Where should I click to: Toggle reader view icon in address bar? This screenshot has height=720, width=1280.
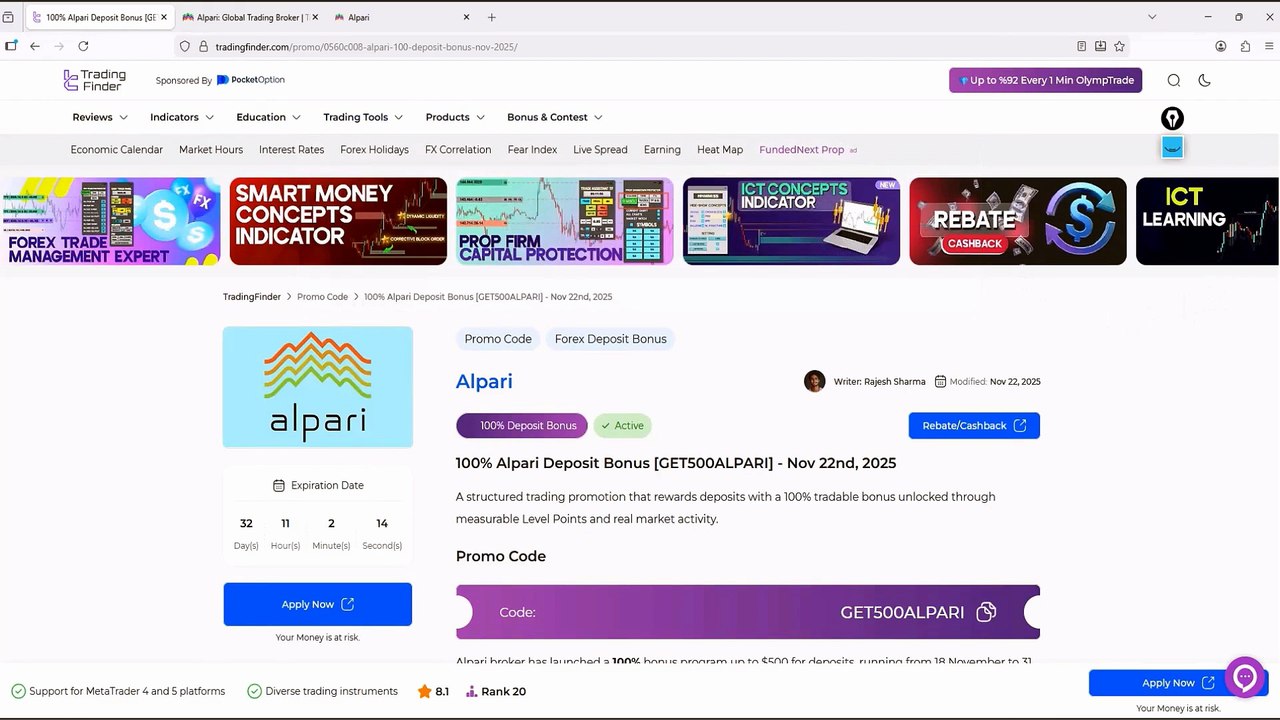pos(1081,46)
